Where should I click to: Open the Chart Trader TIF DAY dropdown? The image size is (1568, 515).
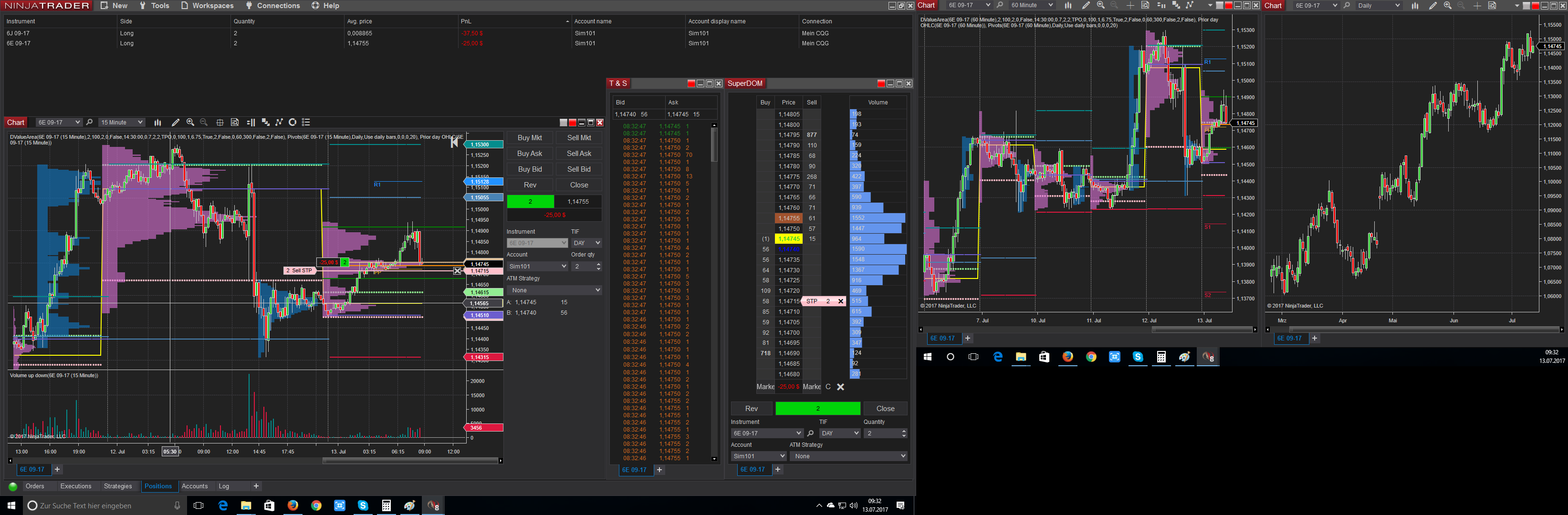586,243
